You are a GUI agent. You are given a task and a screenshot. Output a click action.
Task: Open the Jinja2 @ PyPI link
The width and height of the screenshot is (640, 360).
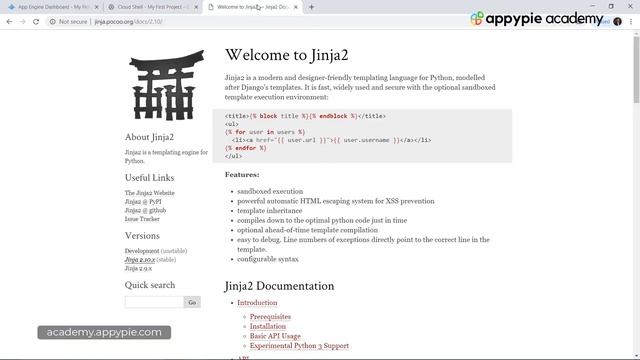coord(143,202)
